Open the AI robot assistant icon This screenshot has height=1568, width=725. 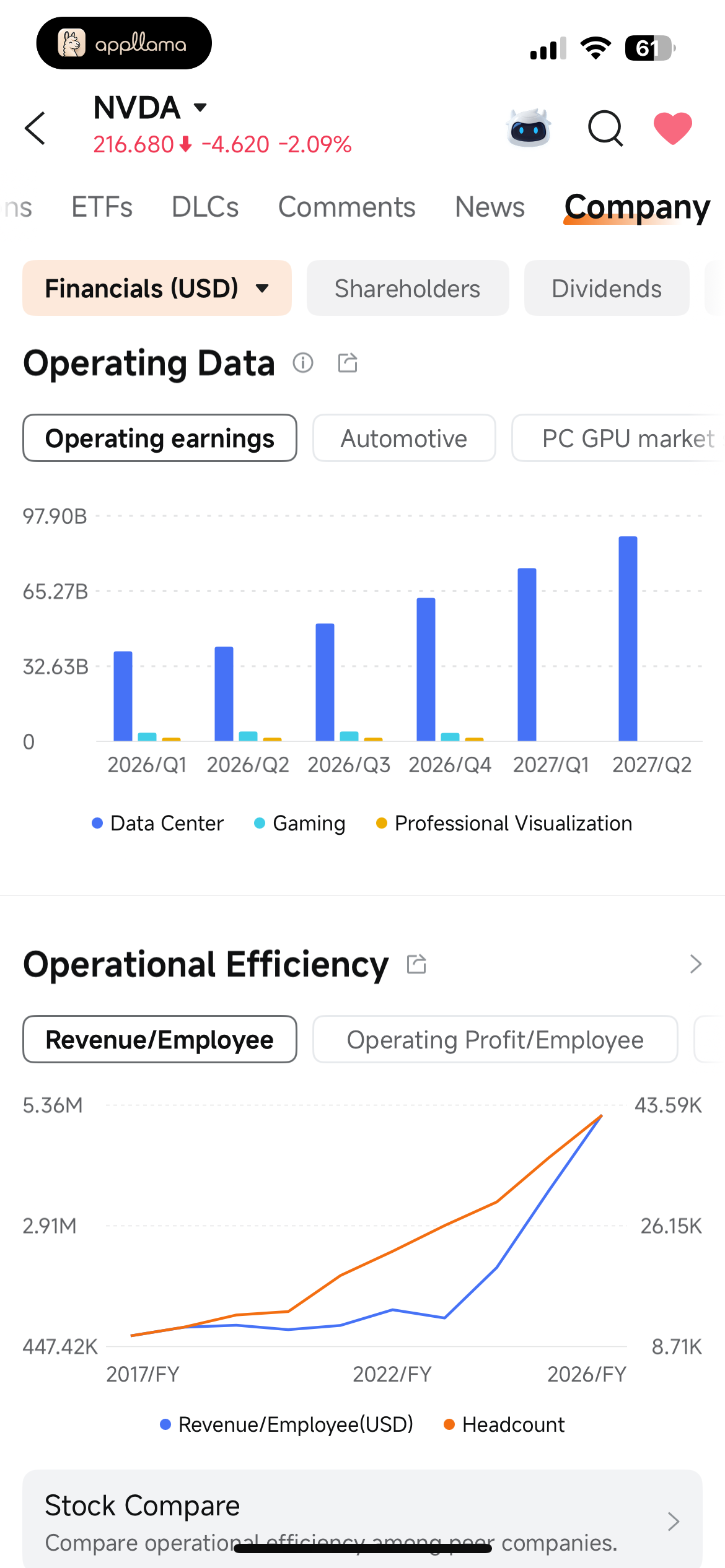pos(529,128)
